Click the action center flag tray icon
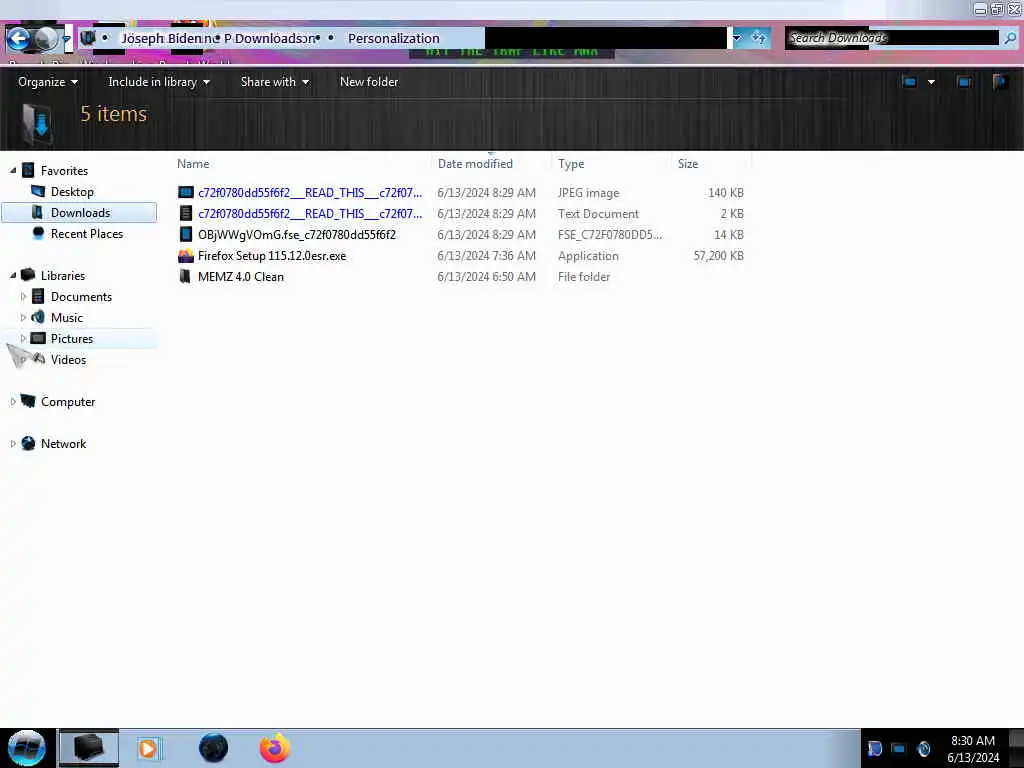 point(874,748)
